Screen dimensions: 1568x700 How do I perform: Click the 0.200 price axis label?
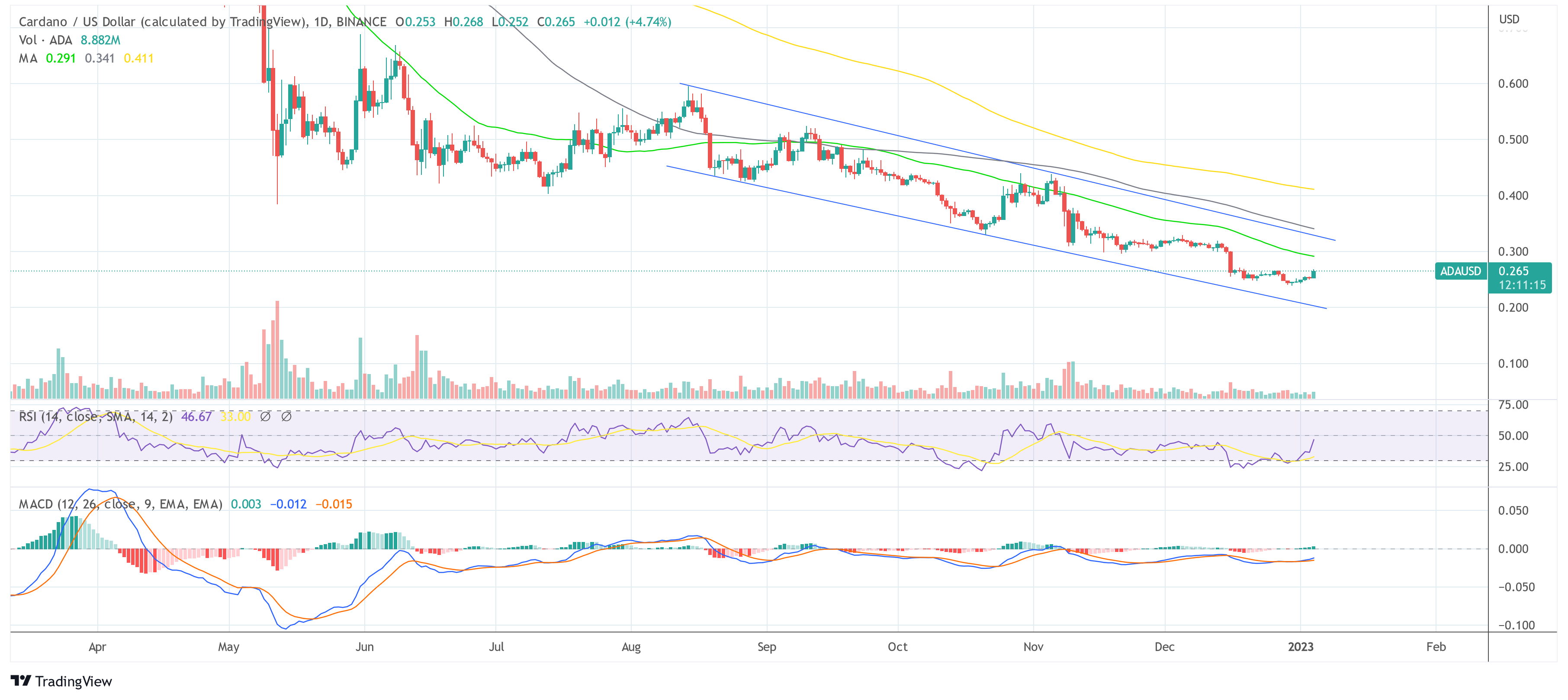coord(1513,308)
